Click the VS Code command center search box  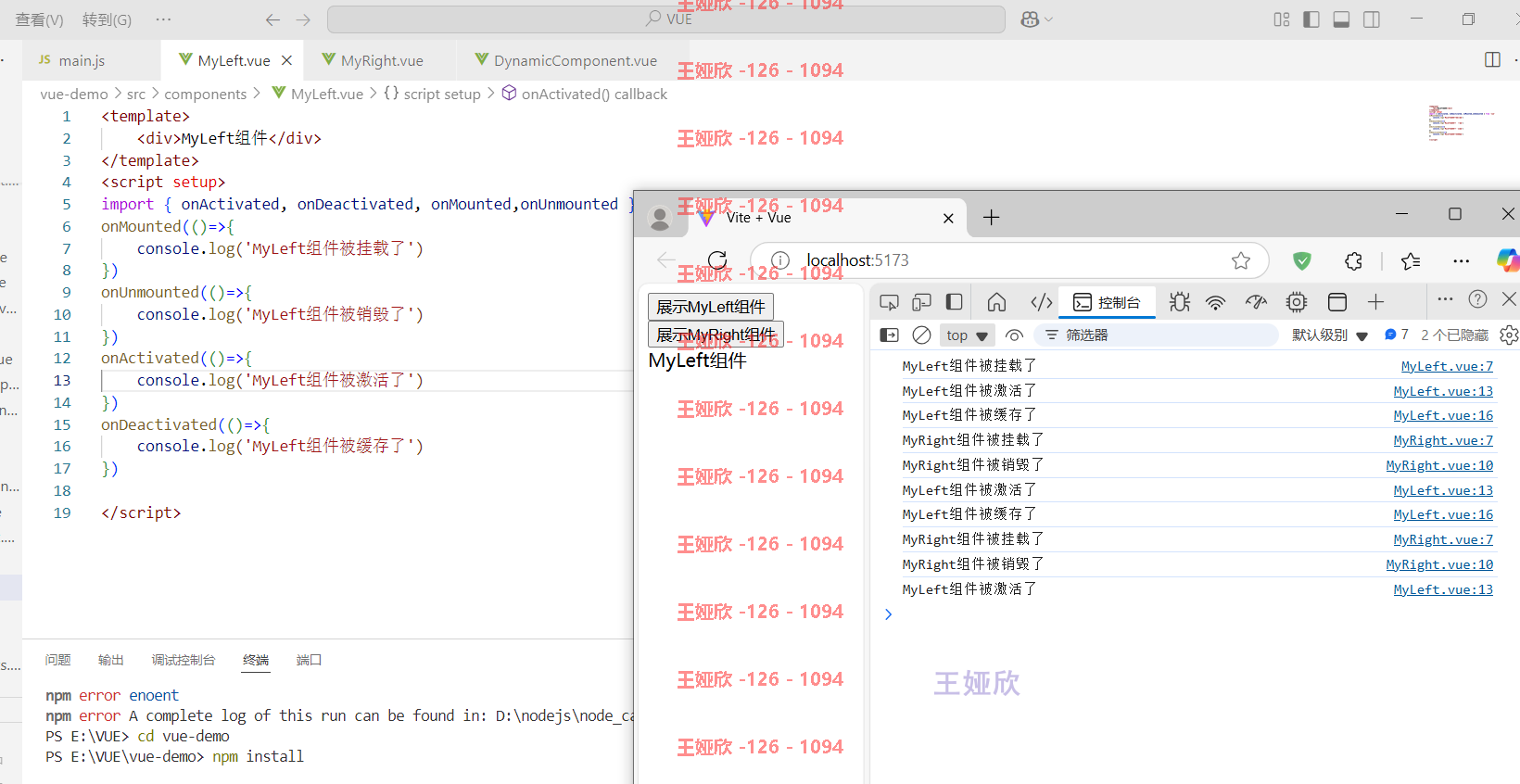coord(666,19)
